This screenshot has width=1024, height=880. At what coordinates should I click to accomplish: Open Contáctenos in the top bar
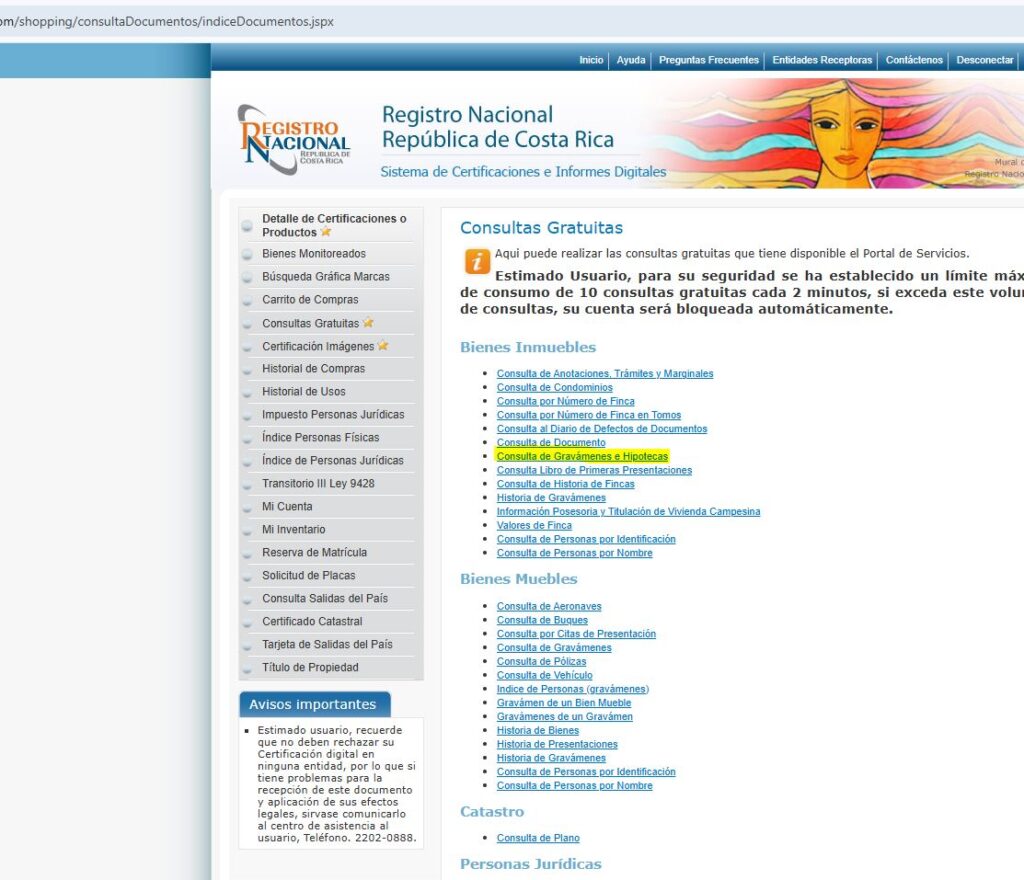(914, 60)
